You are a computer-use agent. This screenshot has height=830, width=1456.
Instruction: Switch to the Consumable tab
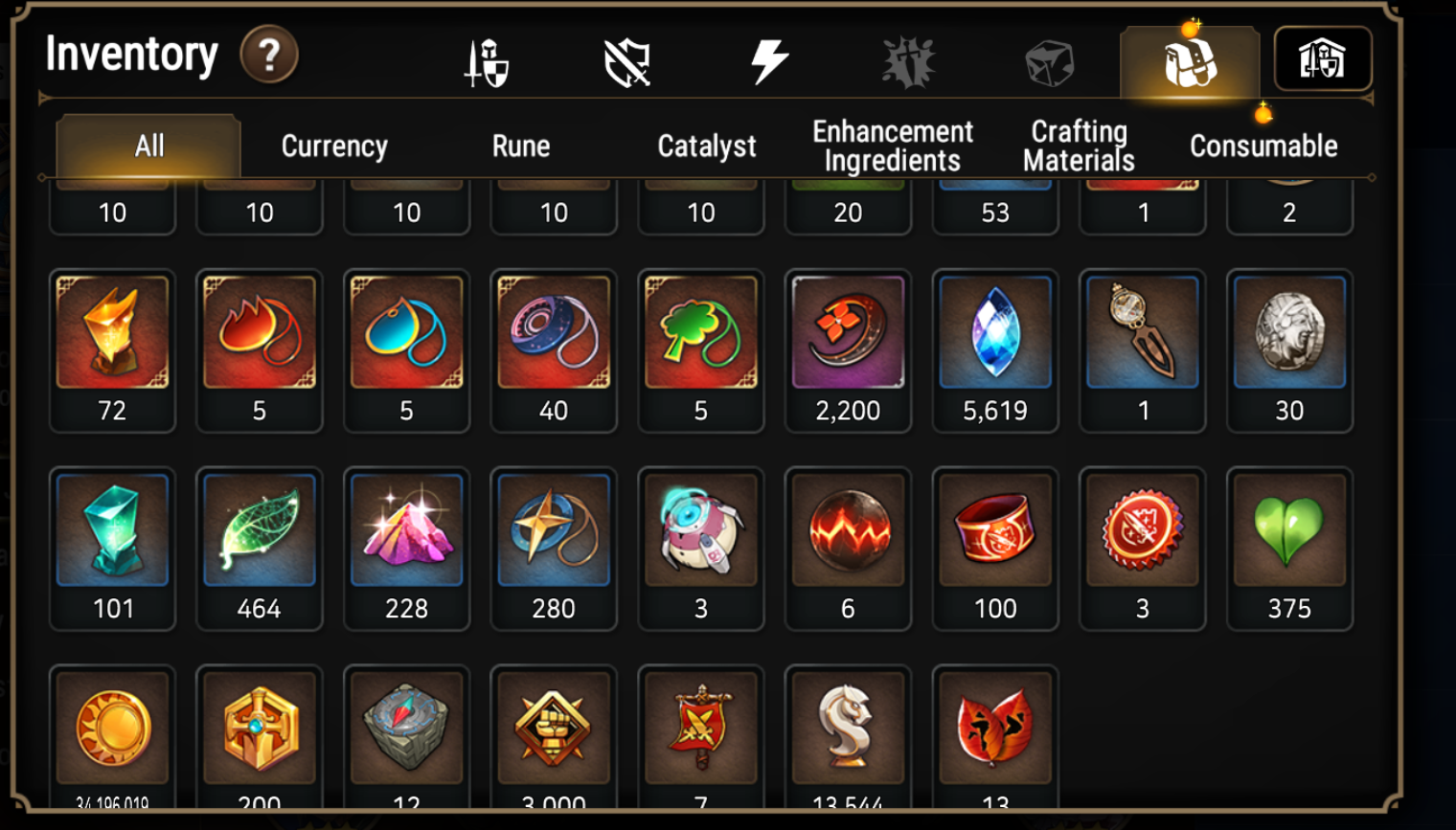tap(1263, 146)
